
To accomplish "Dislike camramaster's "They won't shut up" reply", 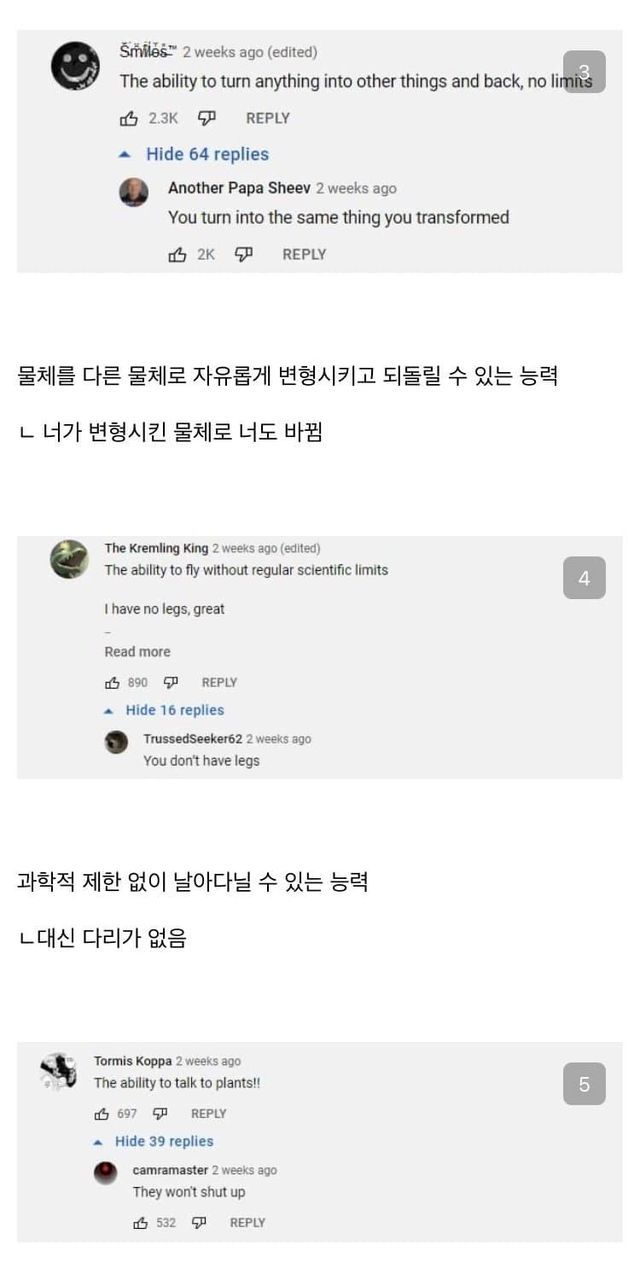I will [x=199, y=1223].
